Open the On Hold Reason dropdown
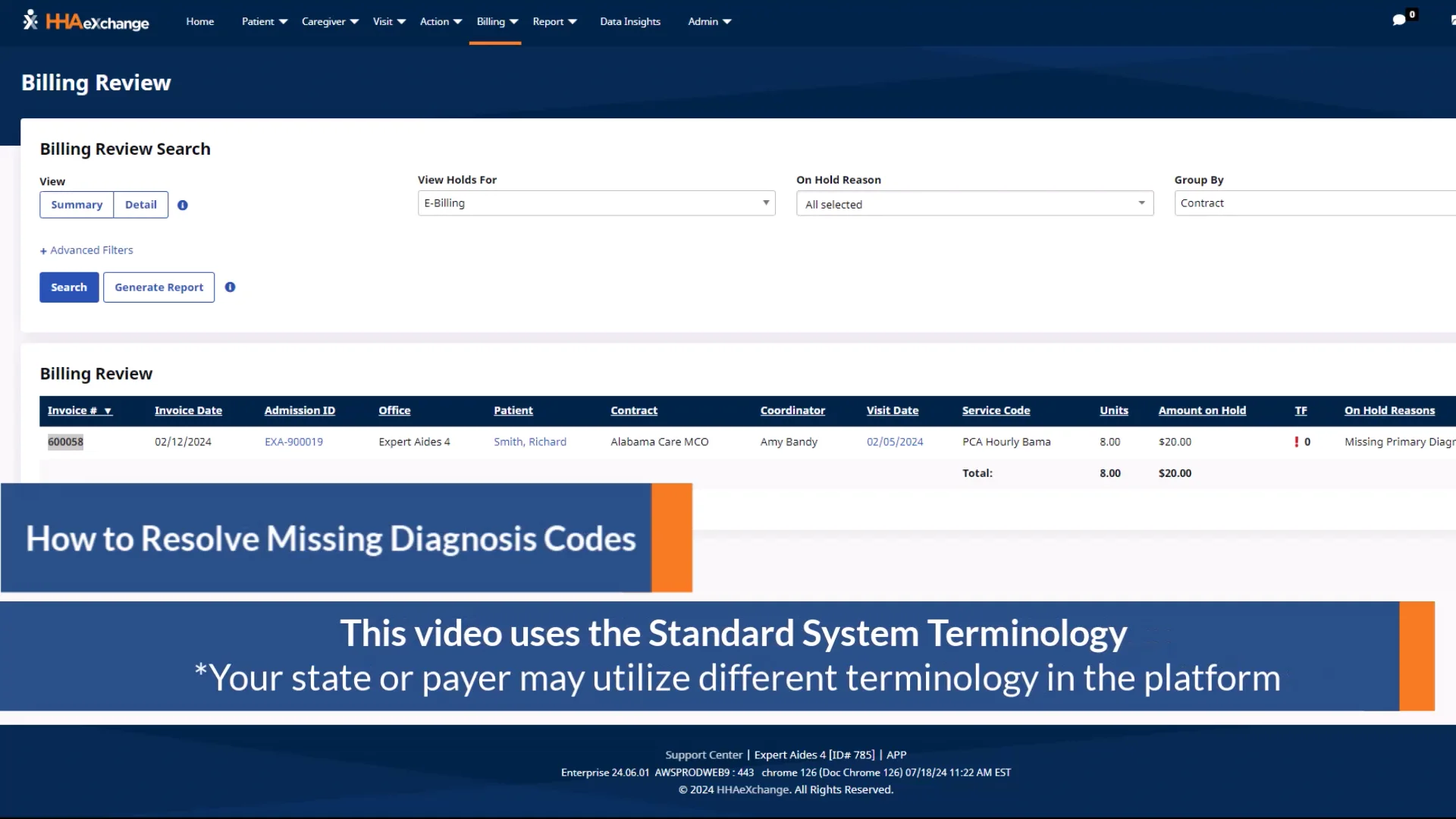The width and height of the screenshot is (1456, 819). click(x=974, y=203)
